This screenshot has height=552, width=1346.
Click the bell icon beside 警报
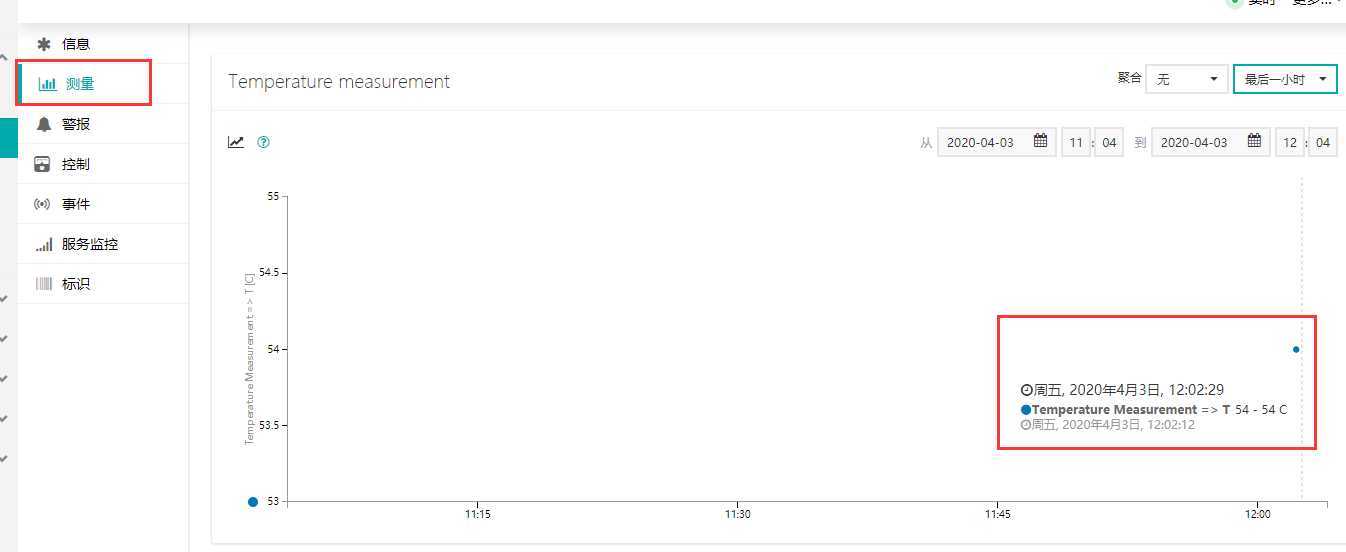[43, 124]
